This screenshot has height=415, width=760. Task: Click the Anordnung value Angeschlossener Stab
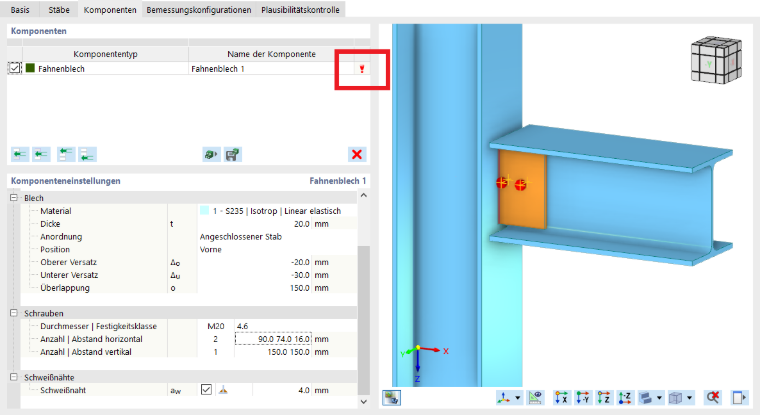240,237
